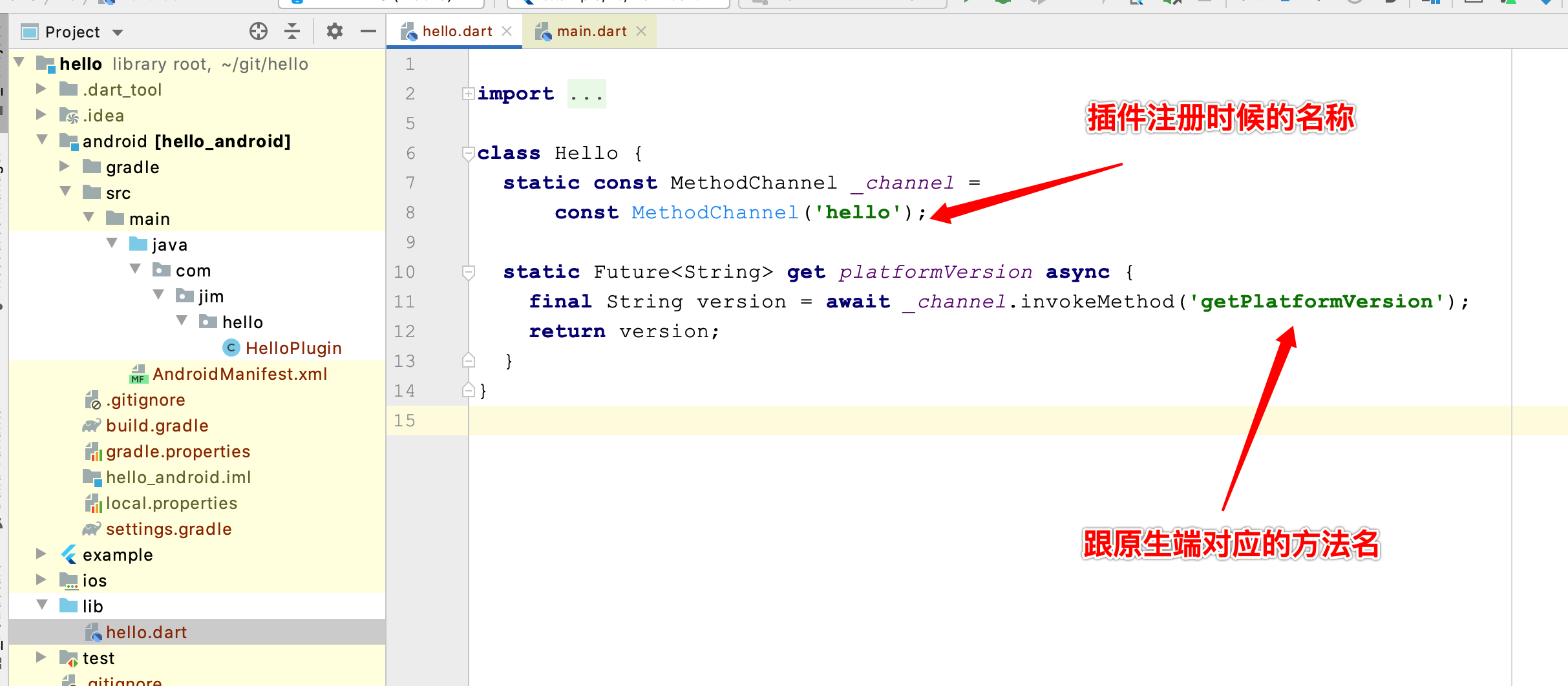The image size is (1568, 686).
Task: Collapse the jim package arrow
Action: (x=159, y=295)
